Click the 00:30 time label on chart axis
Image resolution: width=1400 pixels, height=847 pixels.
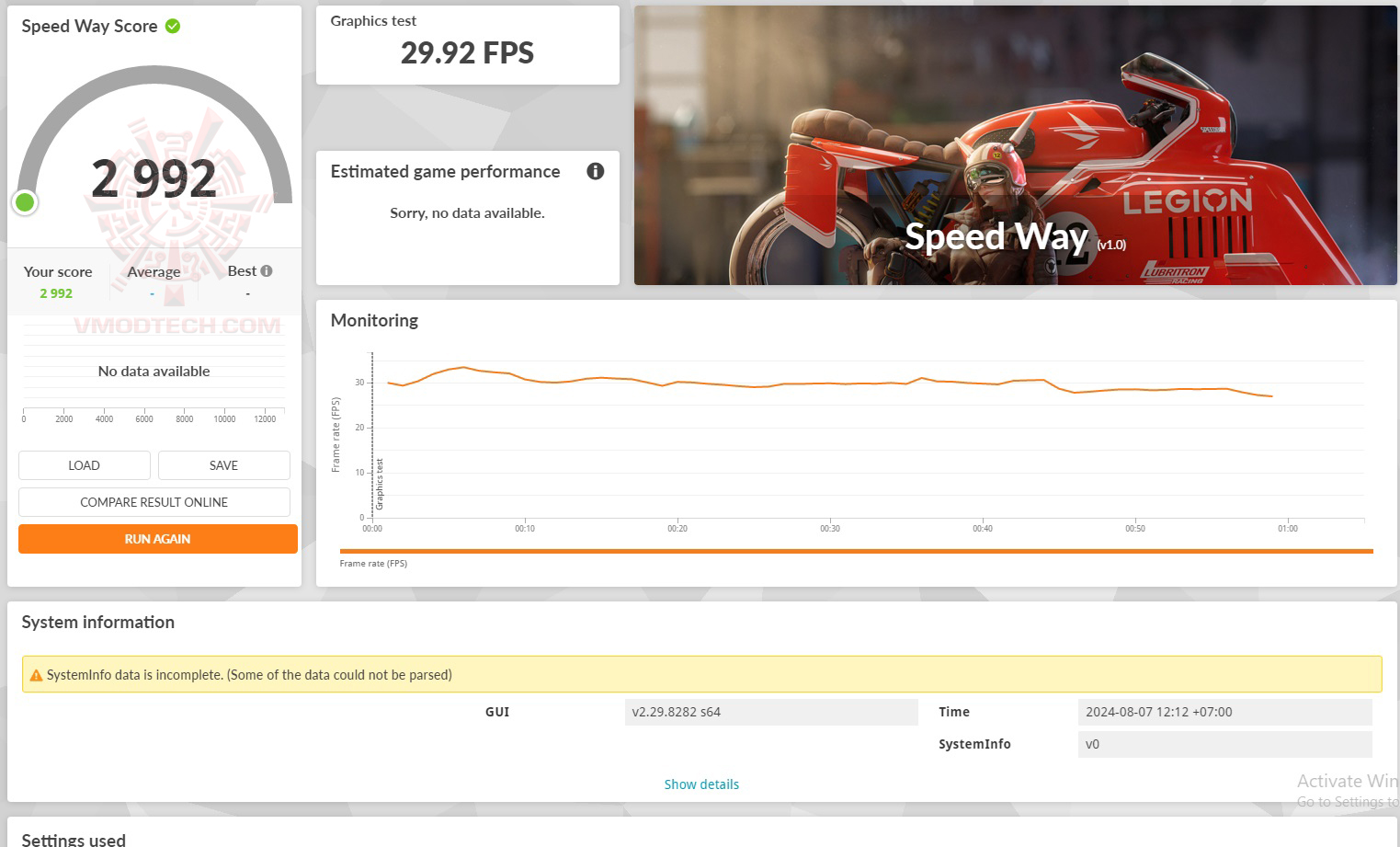pyautogui.click(x=830, y=529)
